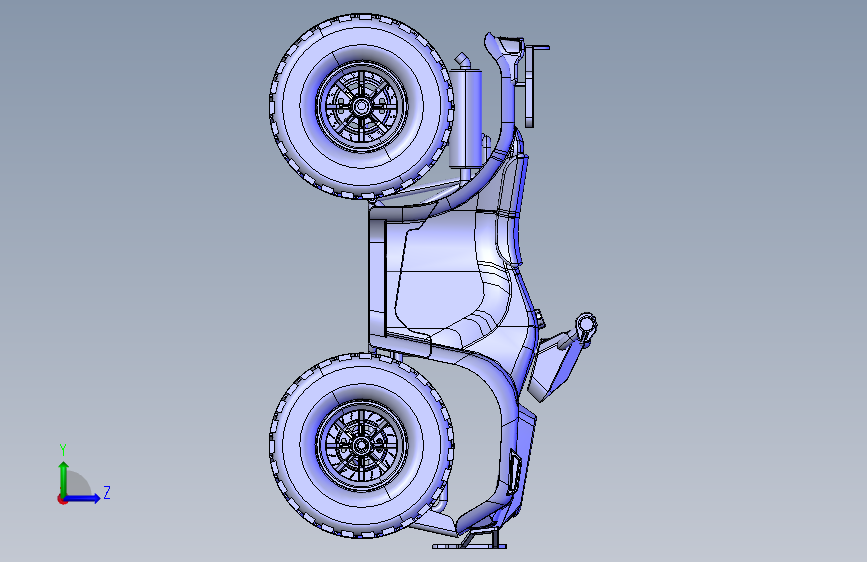
Task: Click the green Y axis arrow of the triad
Action: tap(64, 477)
